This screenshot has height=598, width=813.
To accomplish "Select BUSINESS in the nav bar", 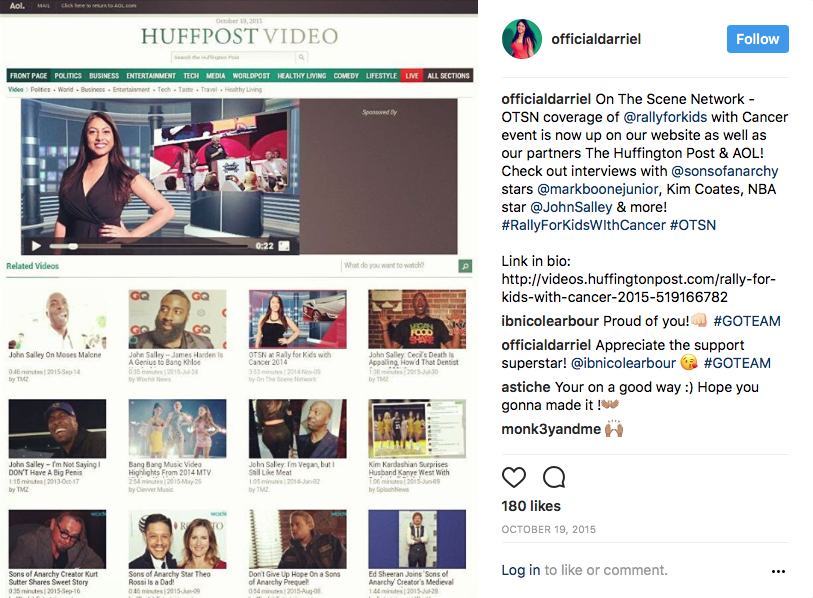I will point(104,76).
